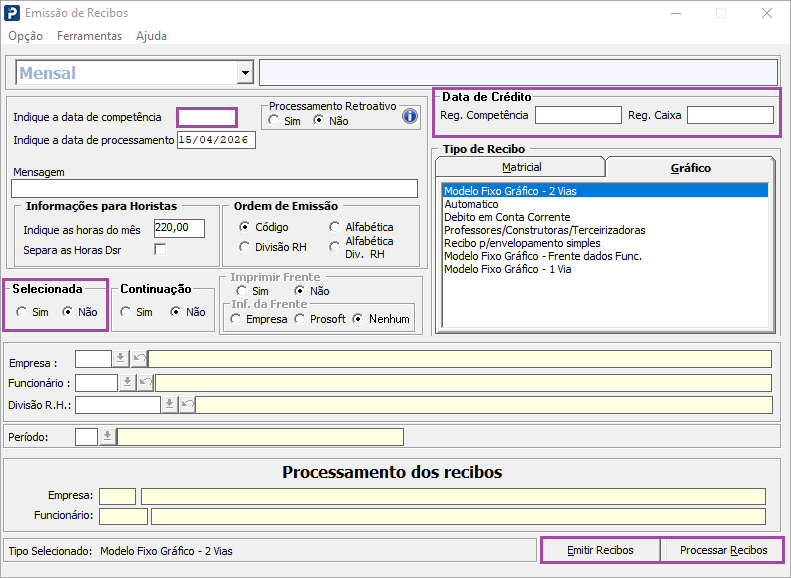Click the blue info icon beside Processamento Retroativo
791x578 pixels.
(x=410, y=117)
